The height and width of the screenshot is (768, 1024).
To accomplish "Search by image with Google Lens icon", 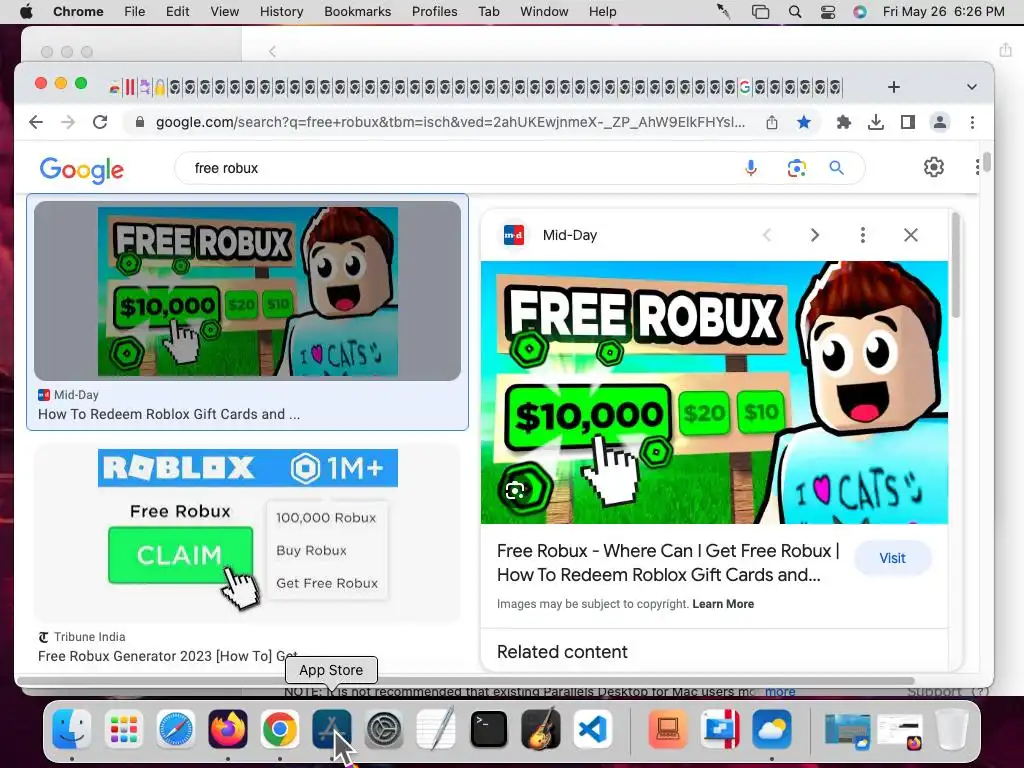I will coord(796,168).
